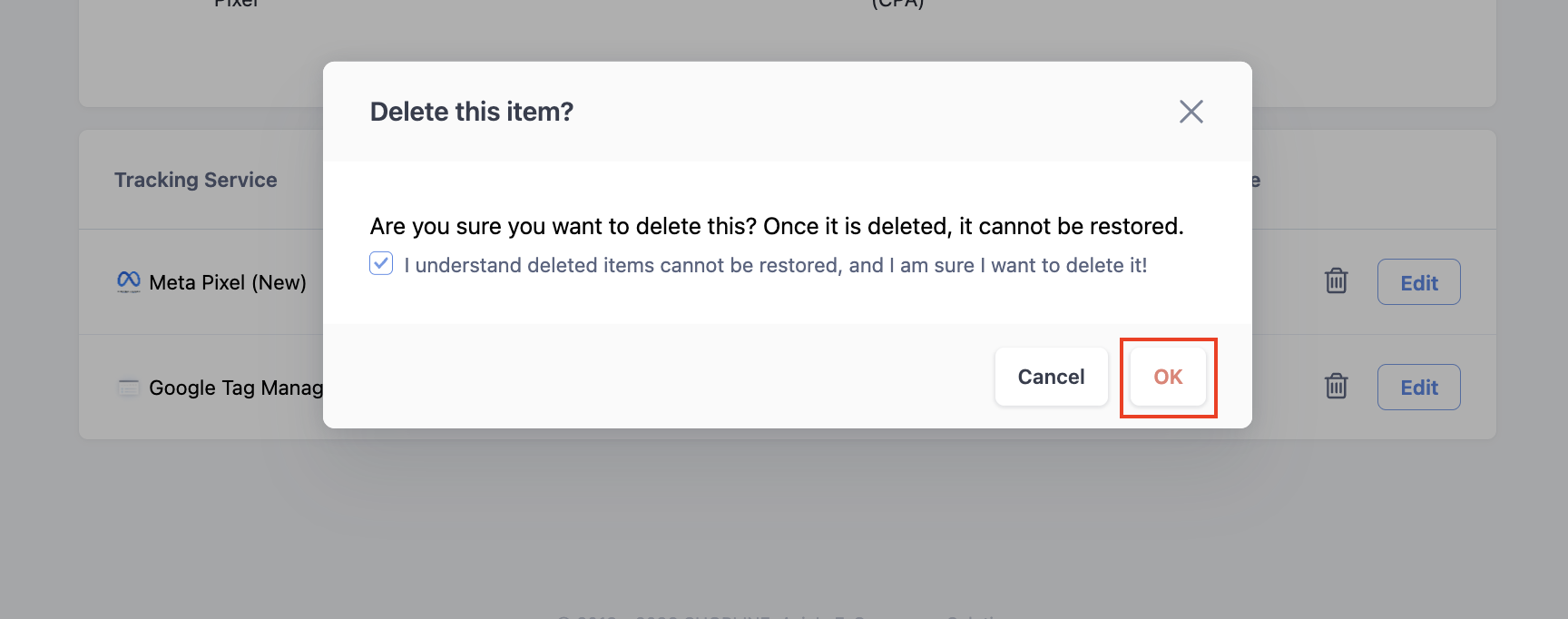This screenshot has height=619, width=1568.
Task: Edit the Meta Pixel (New) tracker
Action: point(1418,282)
